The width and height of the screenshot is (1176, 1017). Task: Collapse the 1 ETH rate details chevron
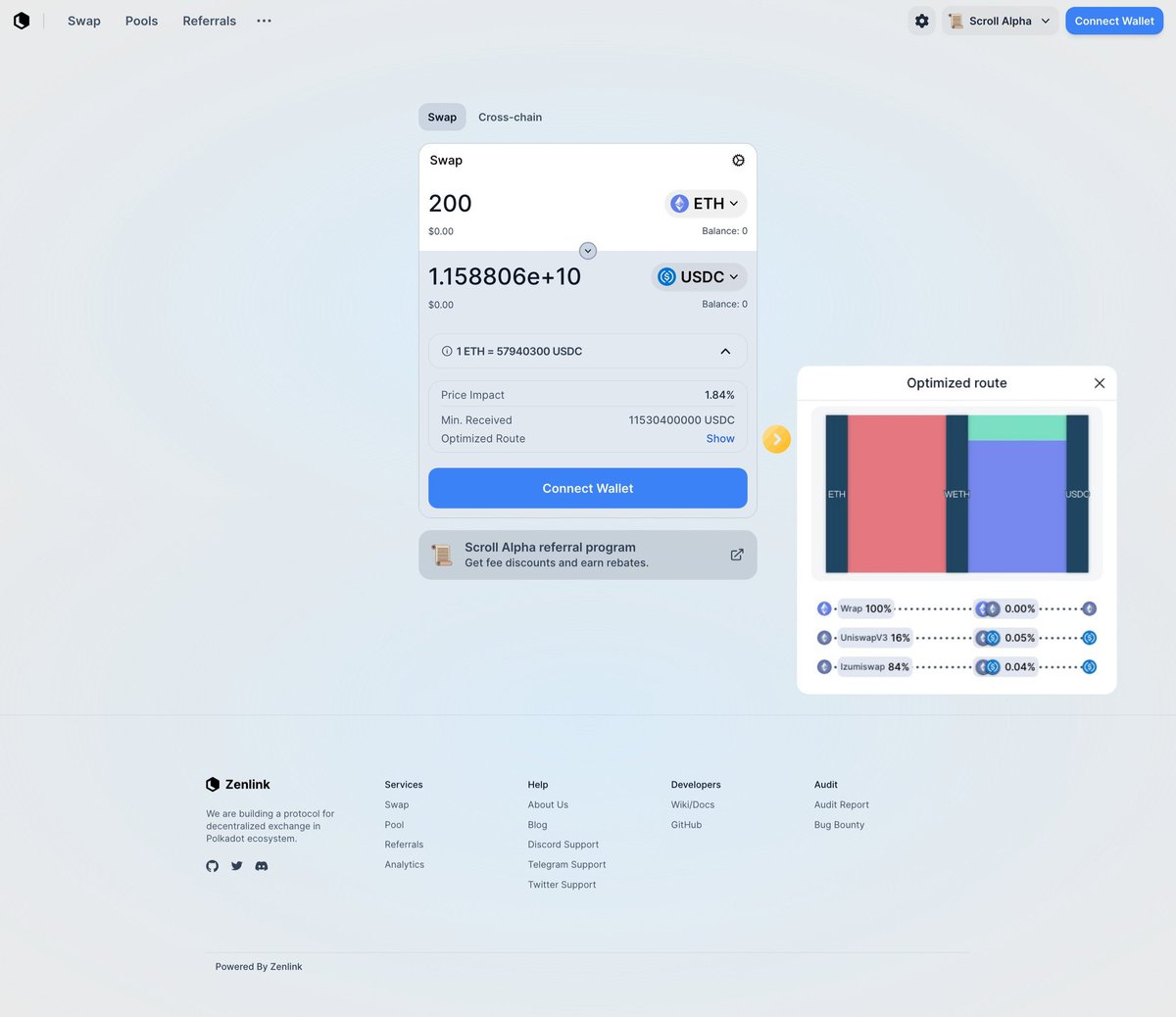click(725, 351)
